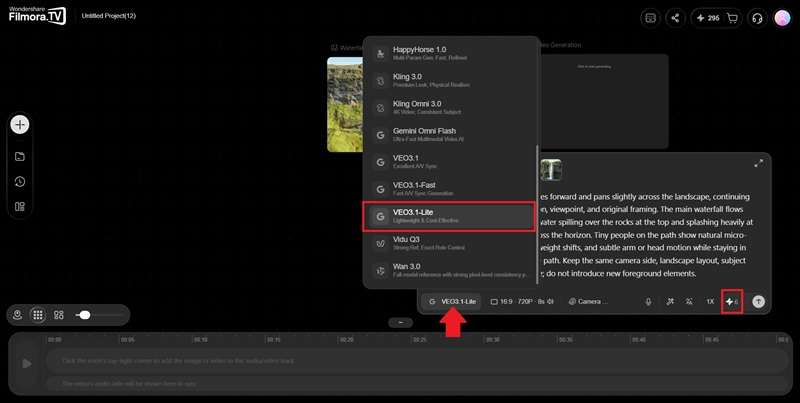Click the model list scrollbar
Viewport: 800px width, 403px height.
[537, 214]
